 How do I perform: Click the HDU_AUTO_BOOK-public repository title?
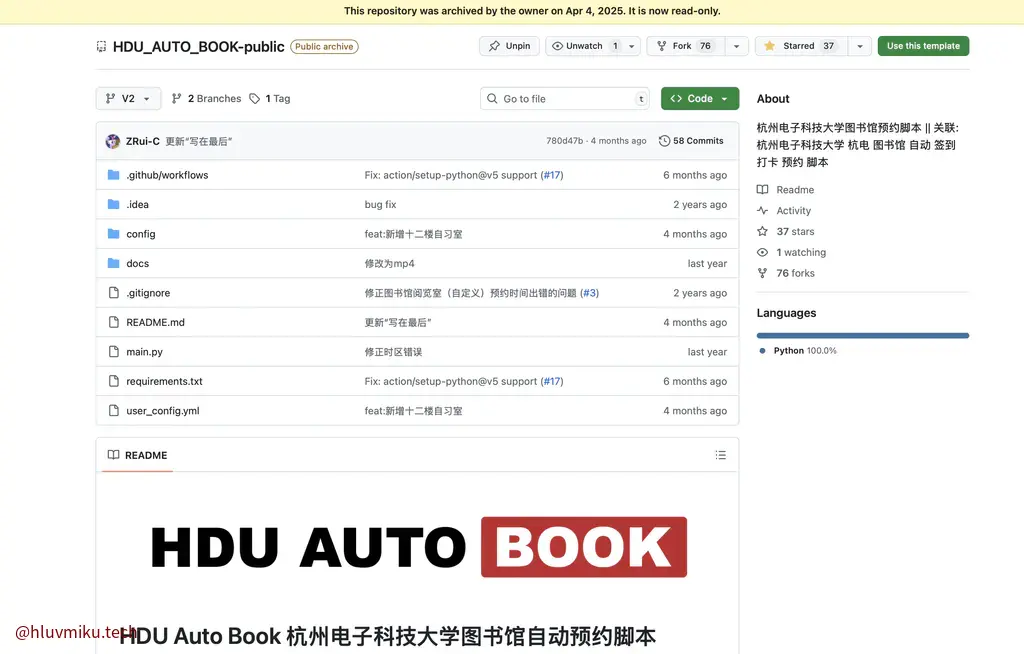[x=199, y=46]
